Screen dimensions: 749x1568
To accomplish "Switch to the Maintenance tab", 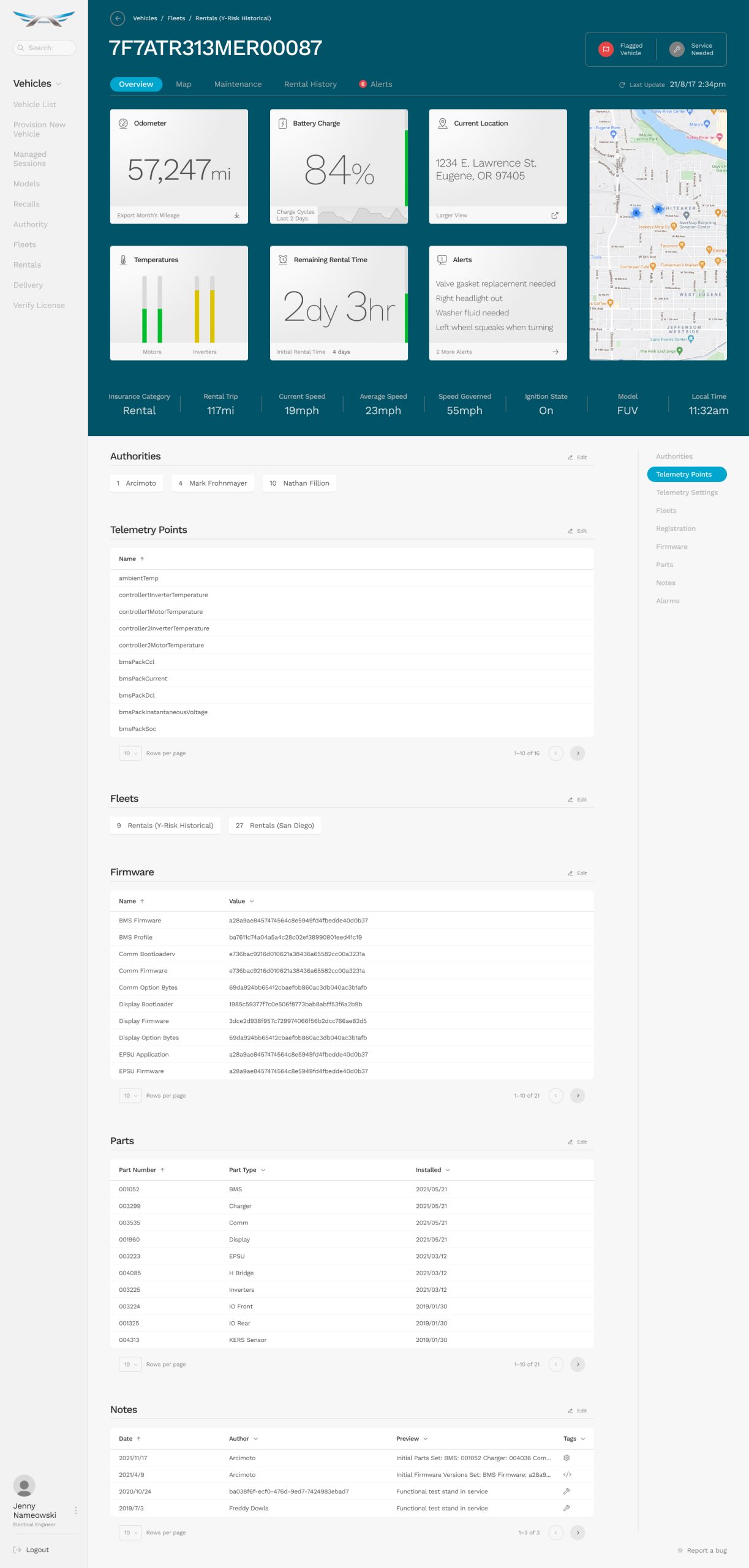I will [238, 85].
